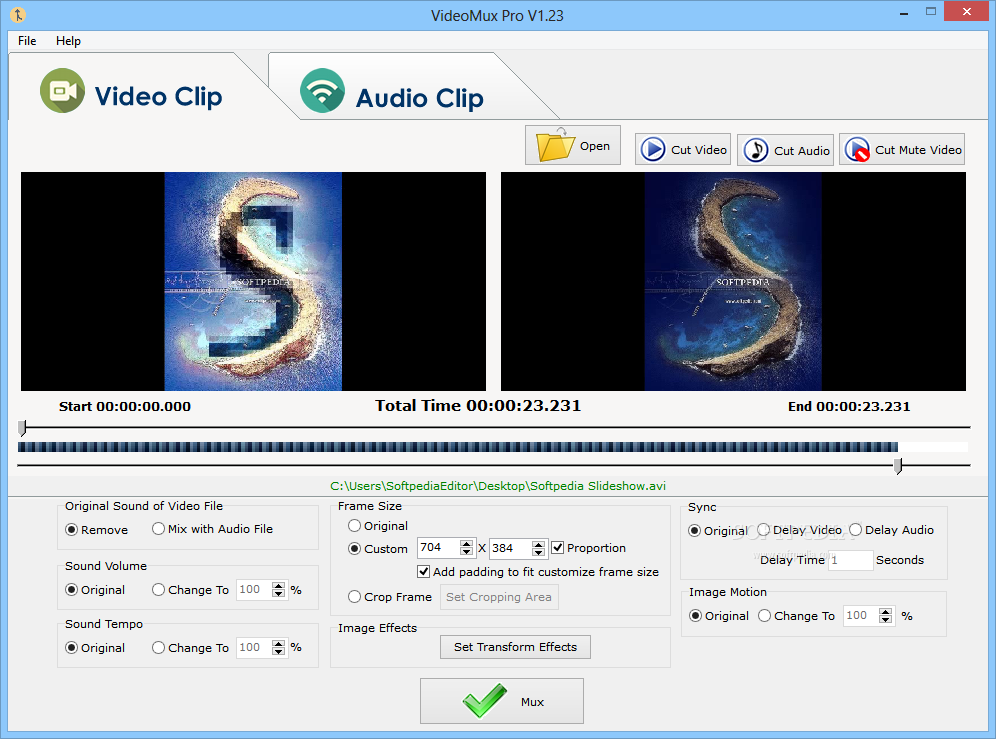This screenshot has height=739, width=996.
Task: Toggle Add padding to fit checkbox
Action: [538, 572]
